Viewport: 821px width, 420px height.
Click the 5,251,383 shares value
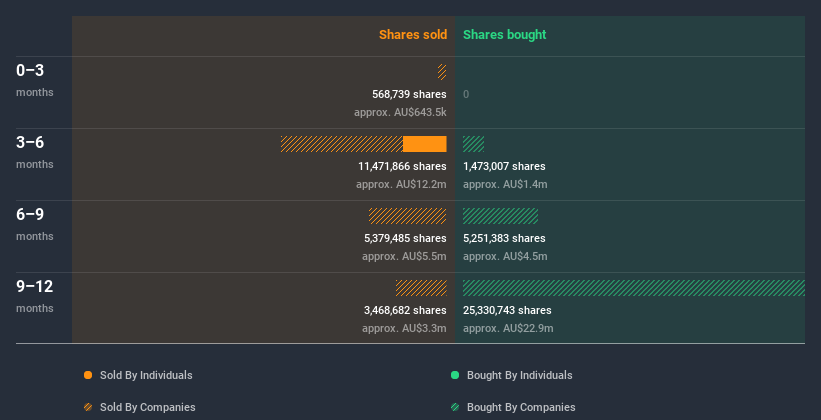504,238
